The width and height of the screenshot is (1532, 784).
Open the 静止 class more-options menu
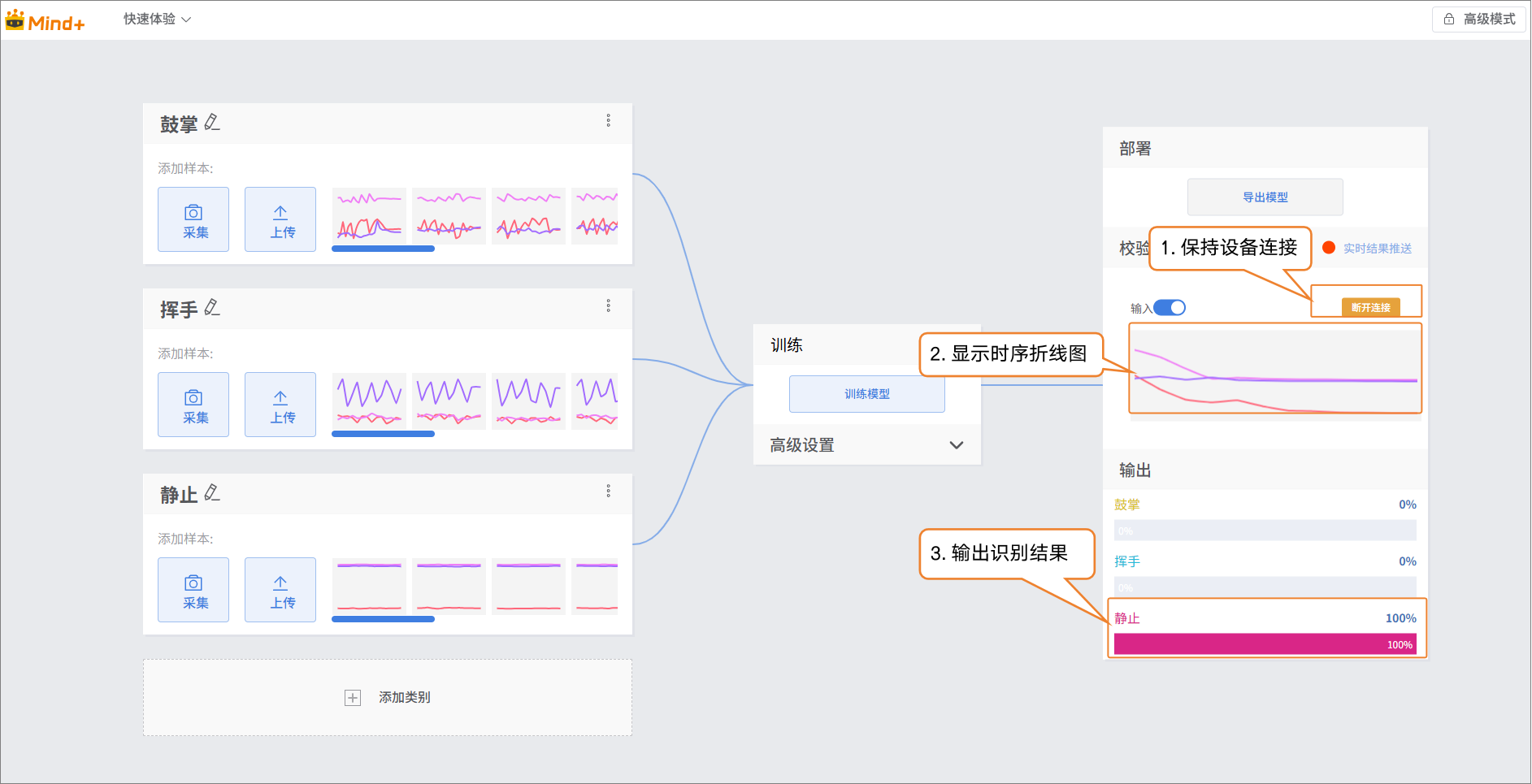click(608, 492)
